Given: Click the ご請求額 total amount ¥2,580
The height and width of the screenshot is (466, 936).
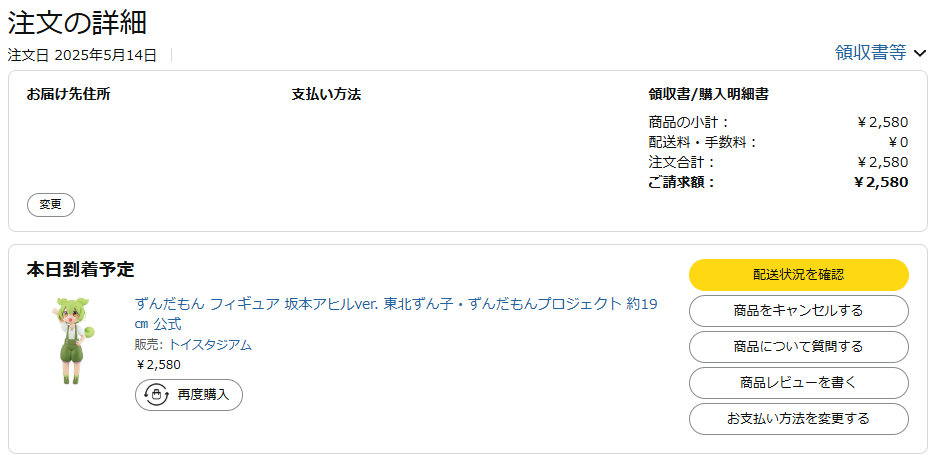Looking at the screenshot, I should (881, 182).
